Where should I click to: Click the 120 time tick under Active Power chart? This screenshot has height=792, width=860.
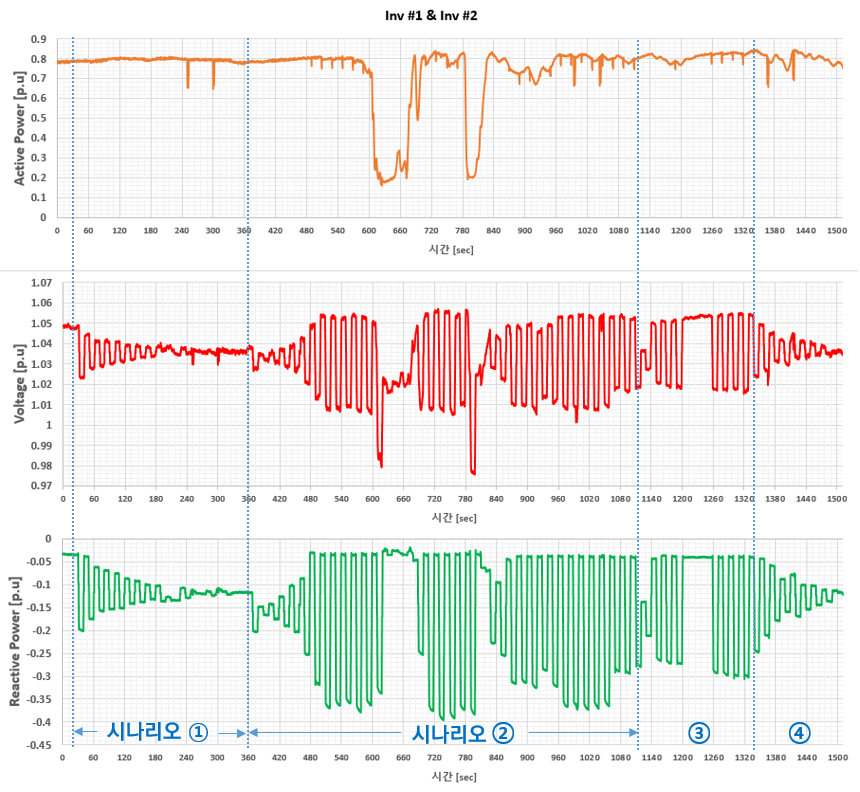[x=119, y=230]
